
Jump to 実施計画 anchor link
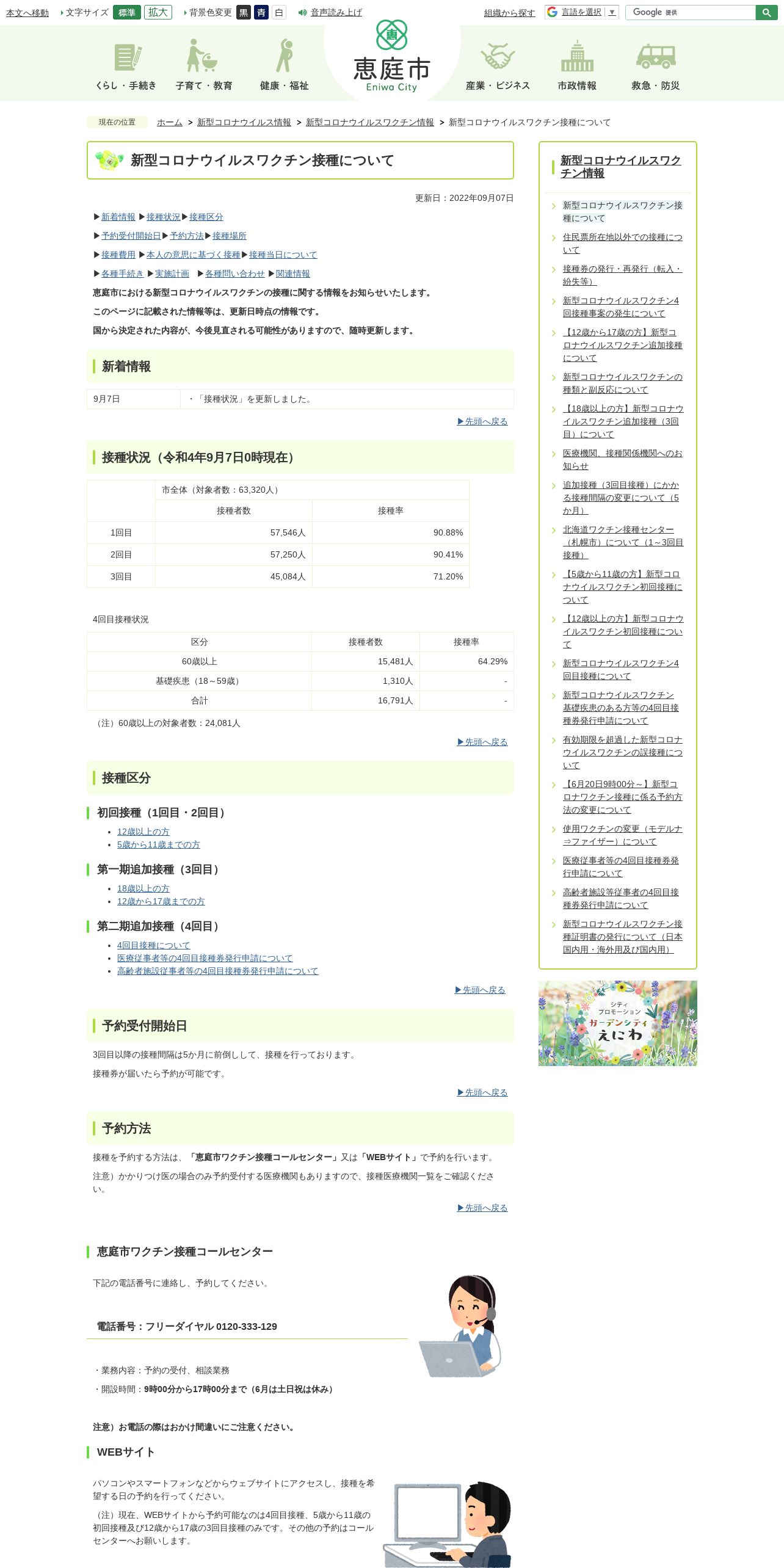click(x=172, y=274)
